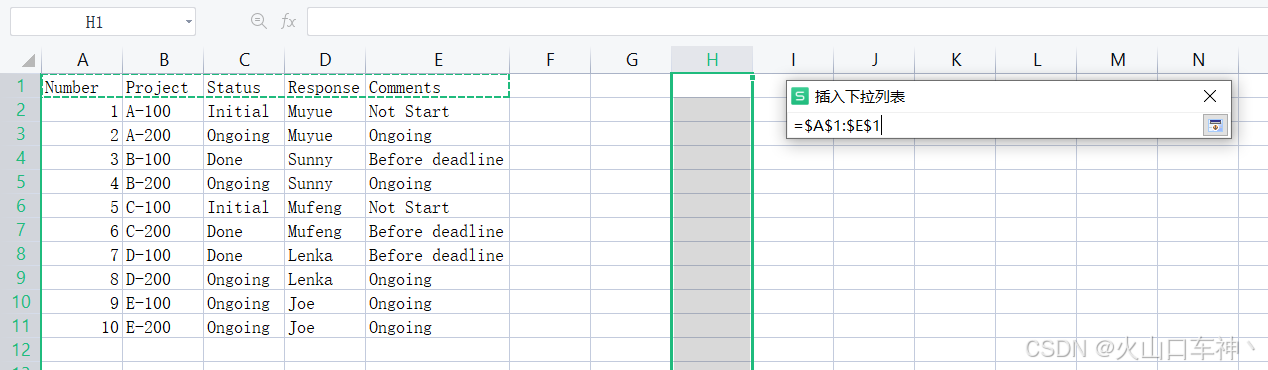Screen dimensions: 1268x370
Task: Select column G header
Action: tap(631, 60)
